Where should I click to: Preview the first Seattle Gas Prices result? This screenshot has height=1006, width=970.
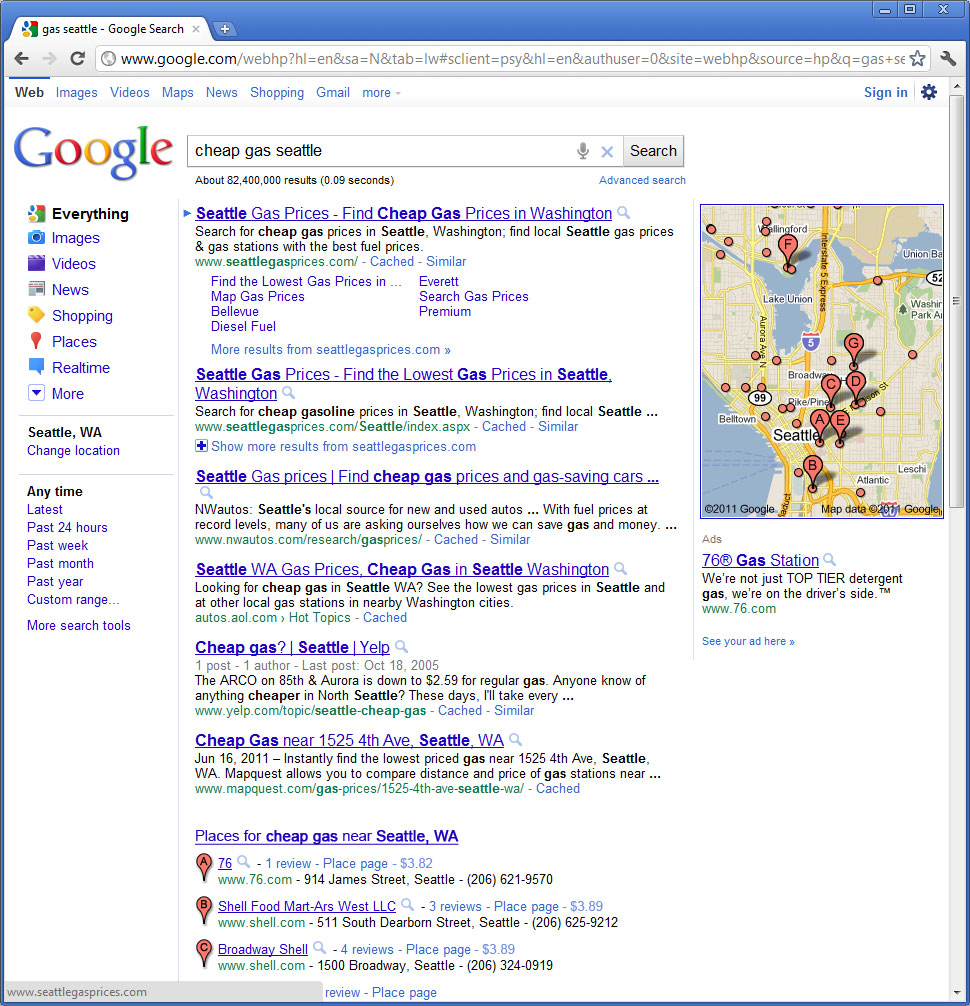pyautogui.click(x=623, y=212)
